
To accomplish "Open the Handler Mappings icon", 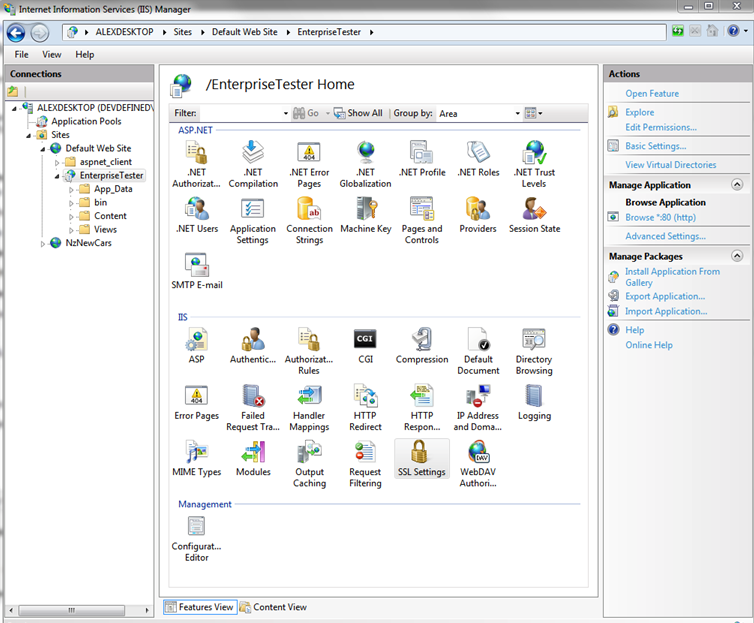I will pyautogui.click(x=309, y=396).
